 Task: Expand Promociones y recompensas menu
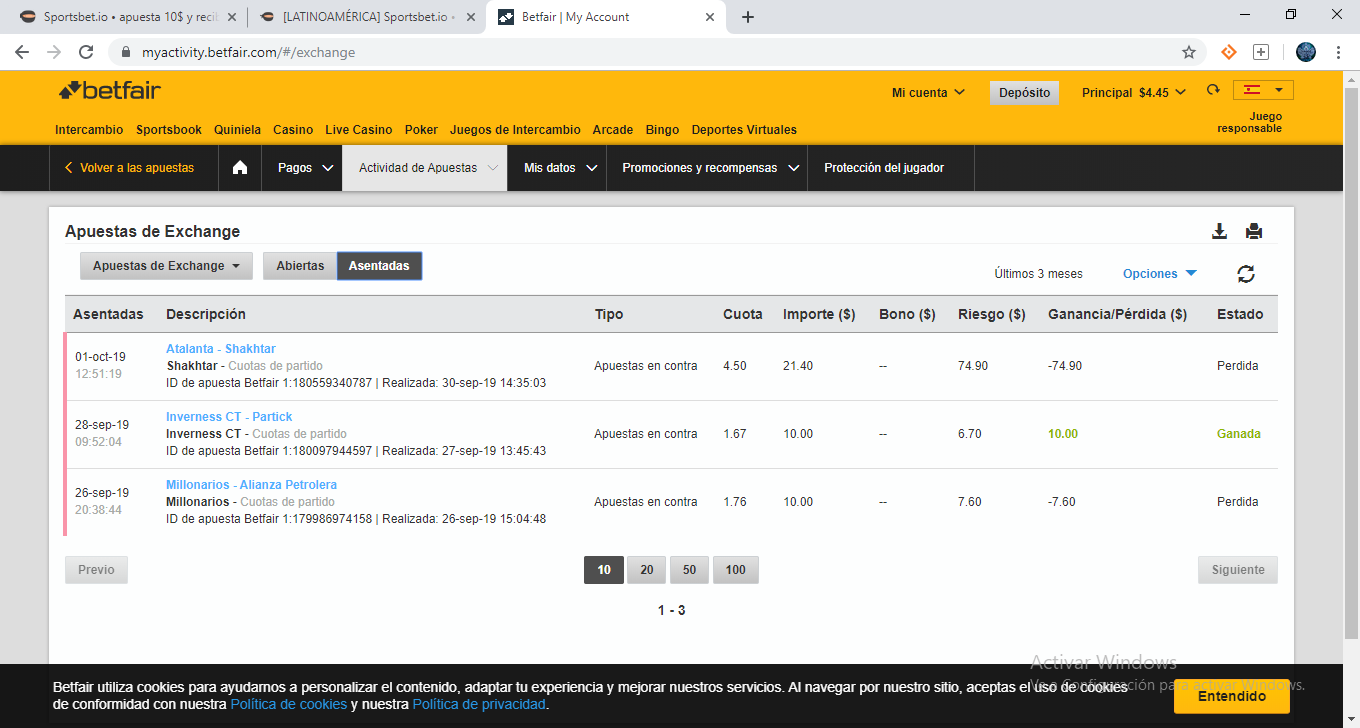coord(710,168)
